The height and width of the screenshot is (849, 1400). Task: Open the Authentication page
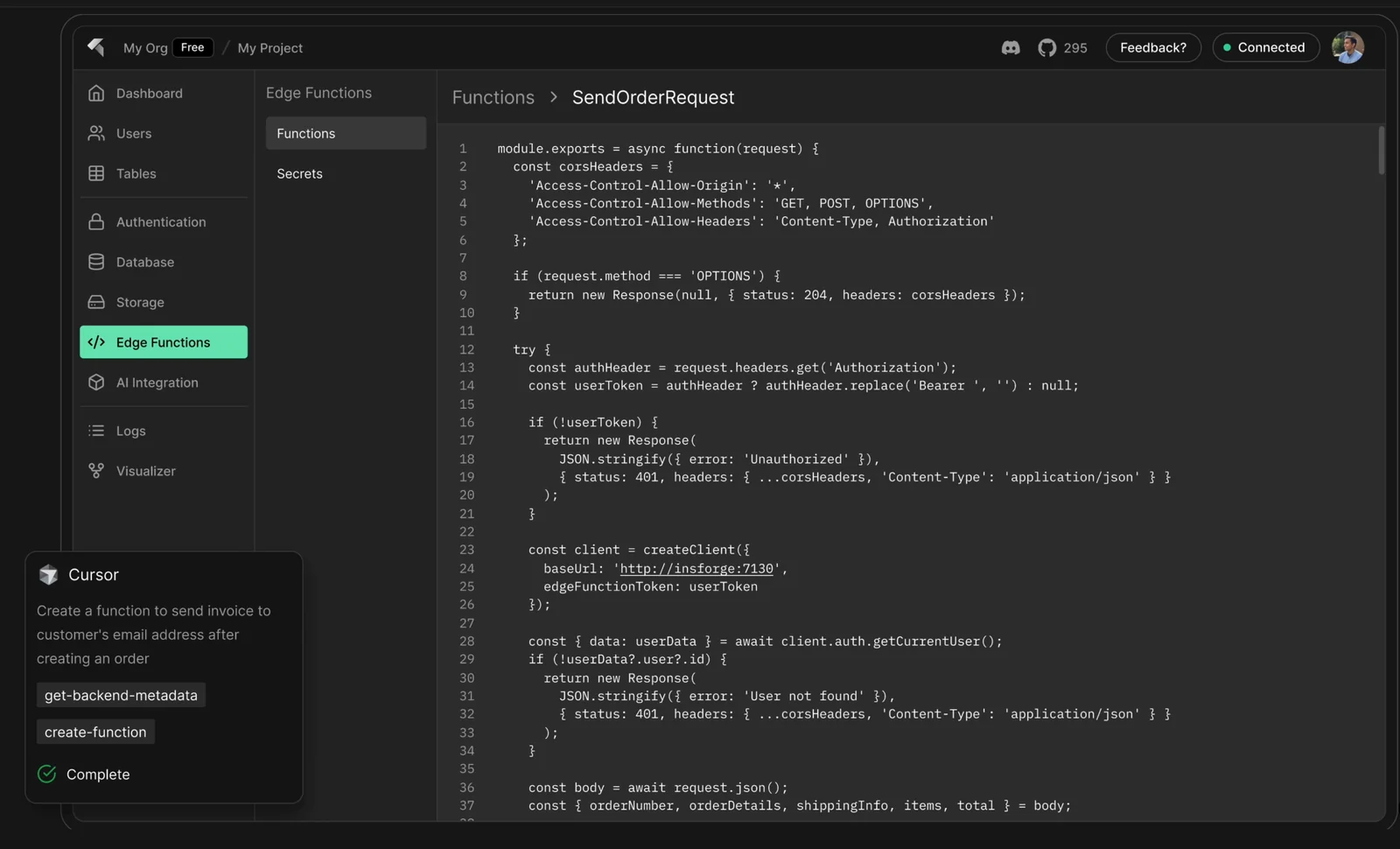point(161,222)
